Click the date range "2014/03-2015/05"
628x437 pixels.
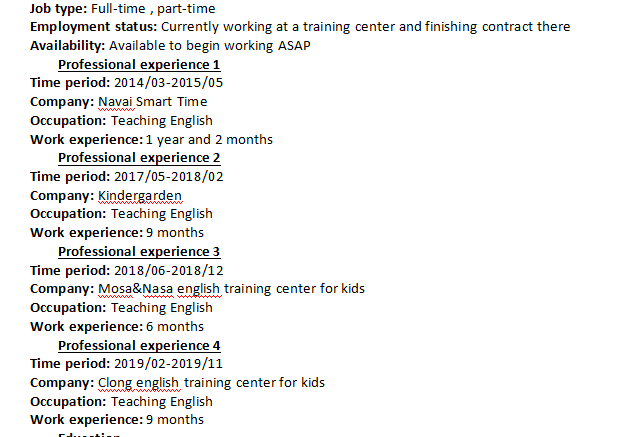[168, 83]
